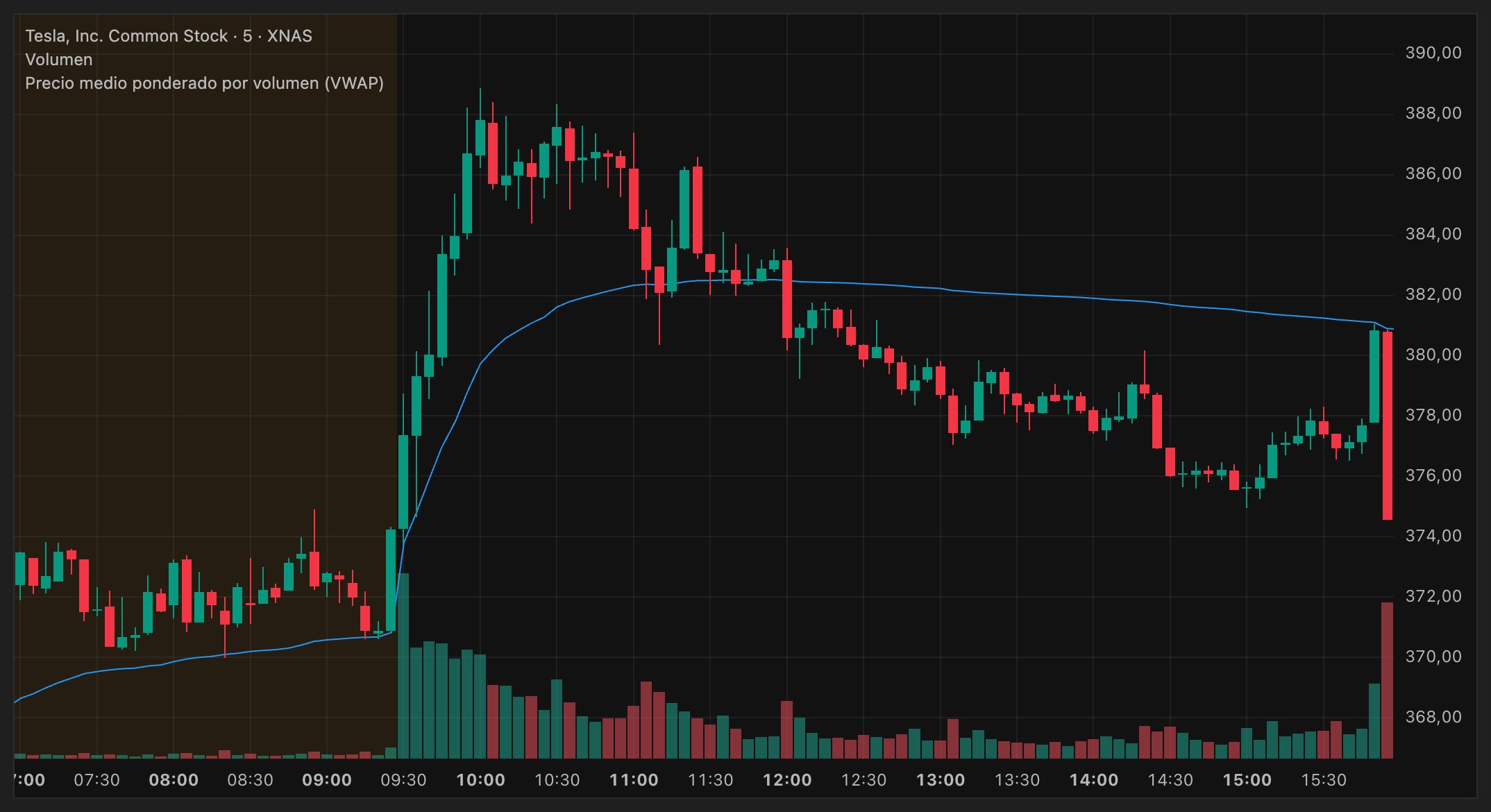This screenshot has width=1491, height=812.
Task: Click the 390,00 price axis label
Action: (1433, 53)
